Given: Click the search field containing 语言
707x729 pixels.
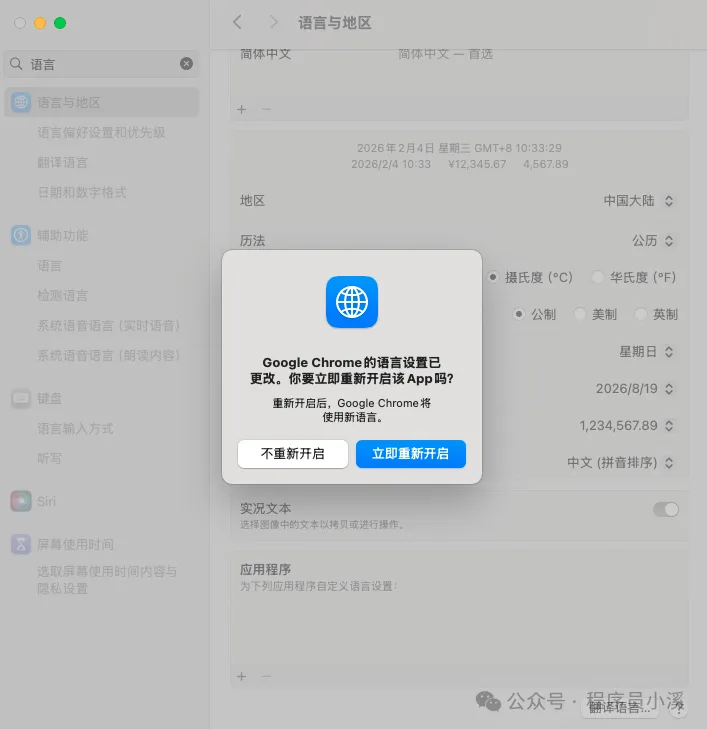Looking at the screenshot, I should [101, 64].
